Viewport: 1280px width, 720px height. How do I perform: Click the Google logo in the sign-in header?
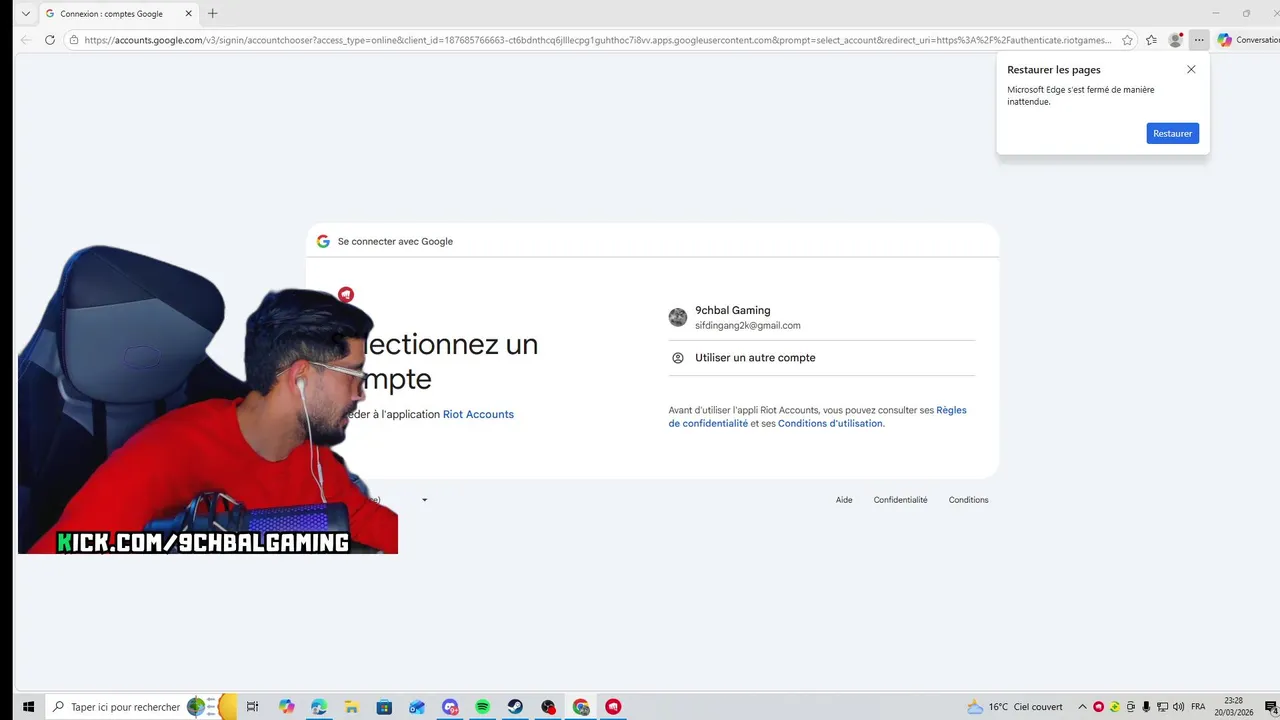pyautogui.click(x=323, y=241)
